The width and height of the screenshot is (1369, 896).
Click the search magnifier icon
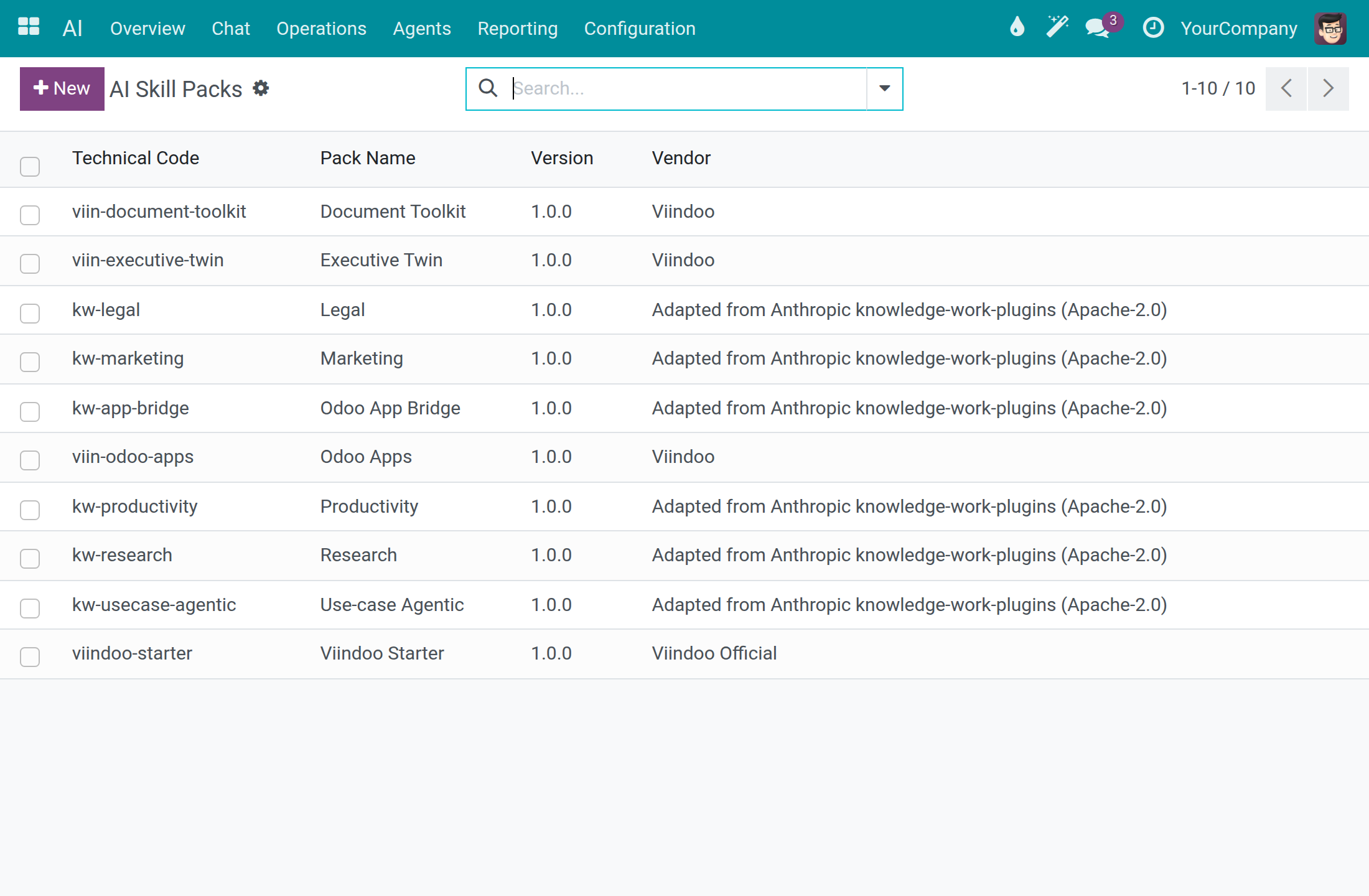(x=488, y=88)
